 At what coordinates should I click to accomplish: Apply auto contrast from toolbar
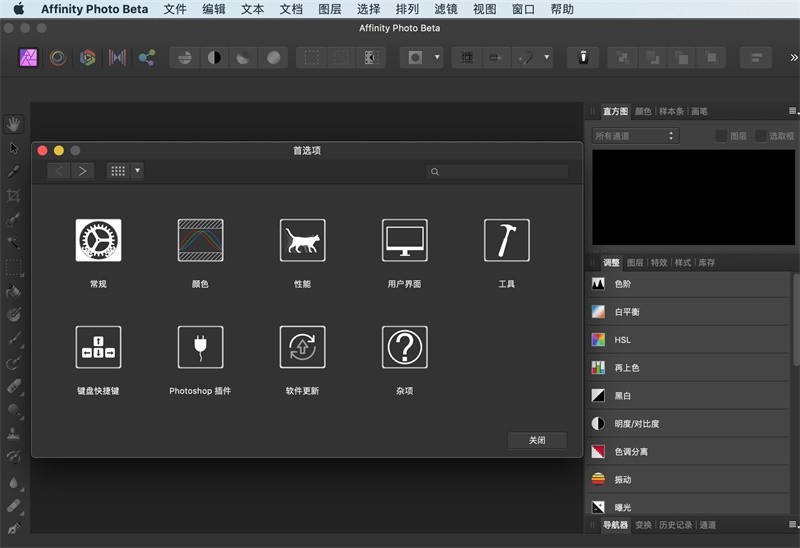tap(214, 58)
